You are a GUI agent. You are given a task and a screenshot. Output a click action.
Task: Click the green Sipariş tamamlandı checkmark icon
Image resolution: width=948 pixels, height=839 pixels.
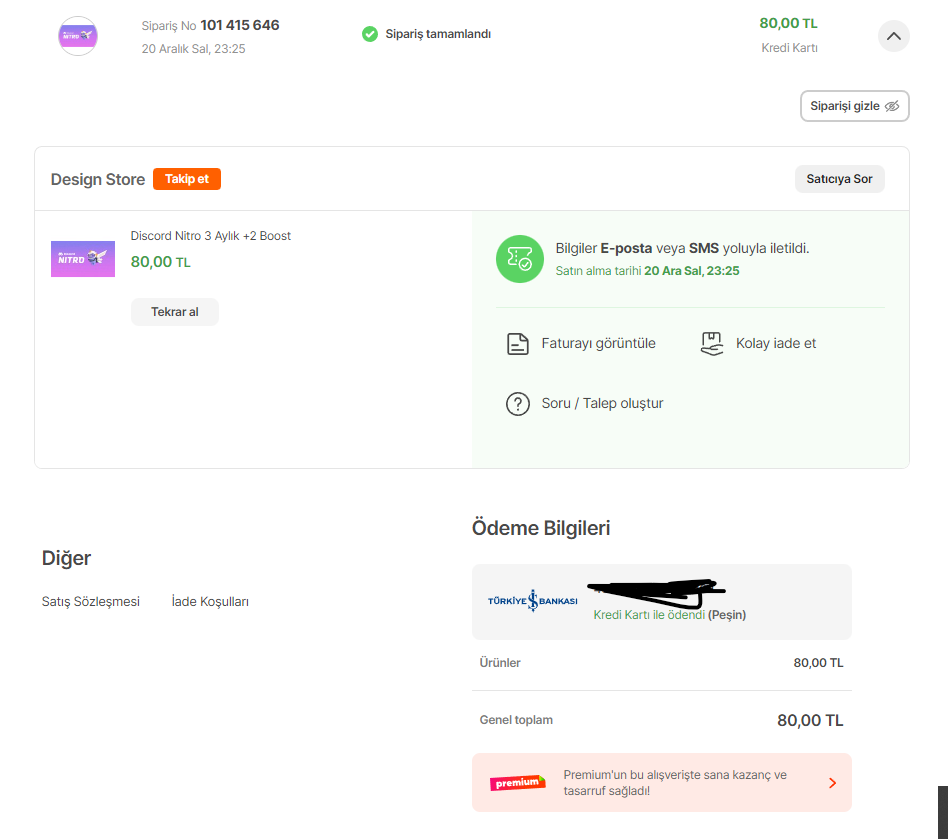(x=369, y=34)
